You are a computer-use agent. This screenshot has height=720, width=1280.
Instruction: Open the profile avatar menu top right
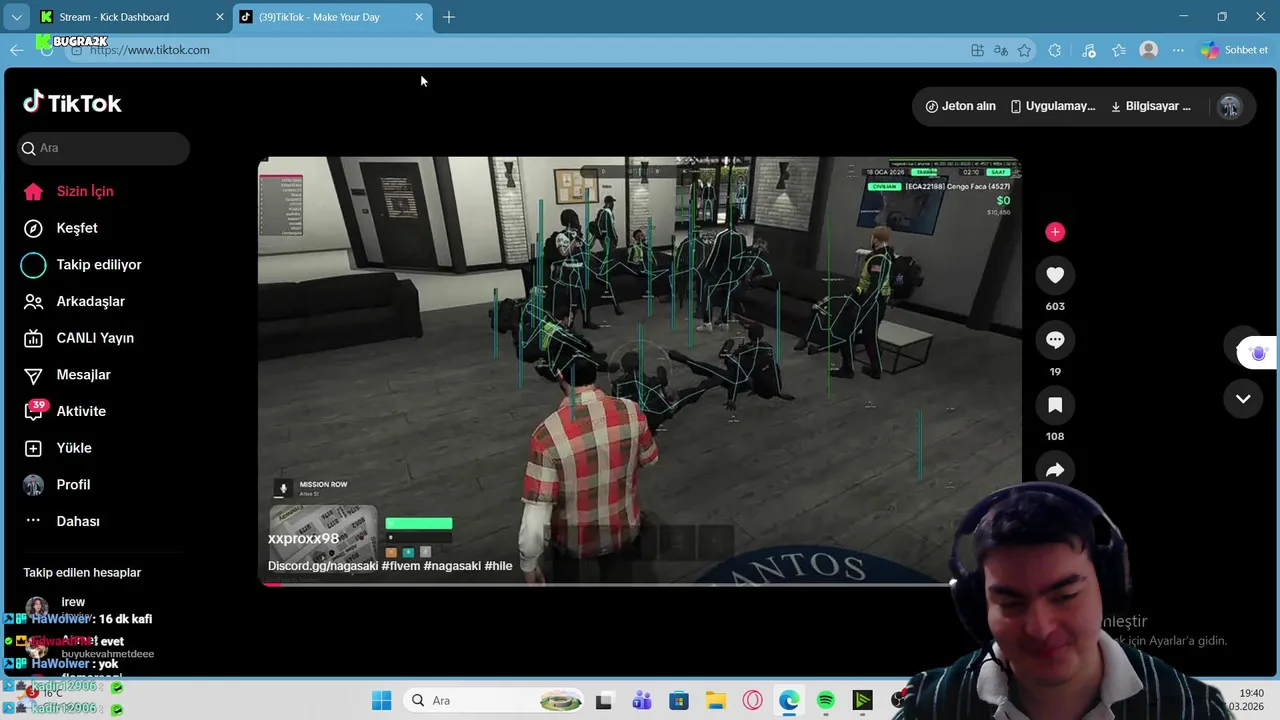(x=1230, y=106)
